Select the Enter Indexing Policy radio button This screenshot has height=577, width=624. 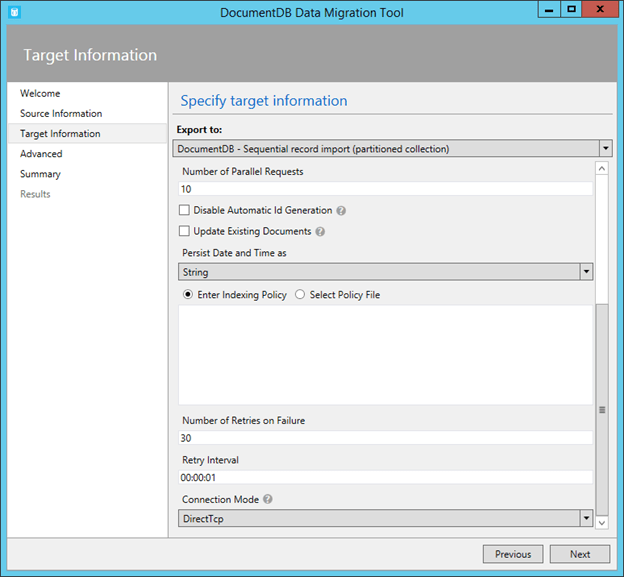click(x=187, y=295)
